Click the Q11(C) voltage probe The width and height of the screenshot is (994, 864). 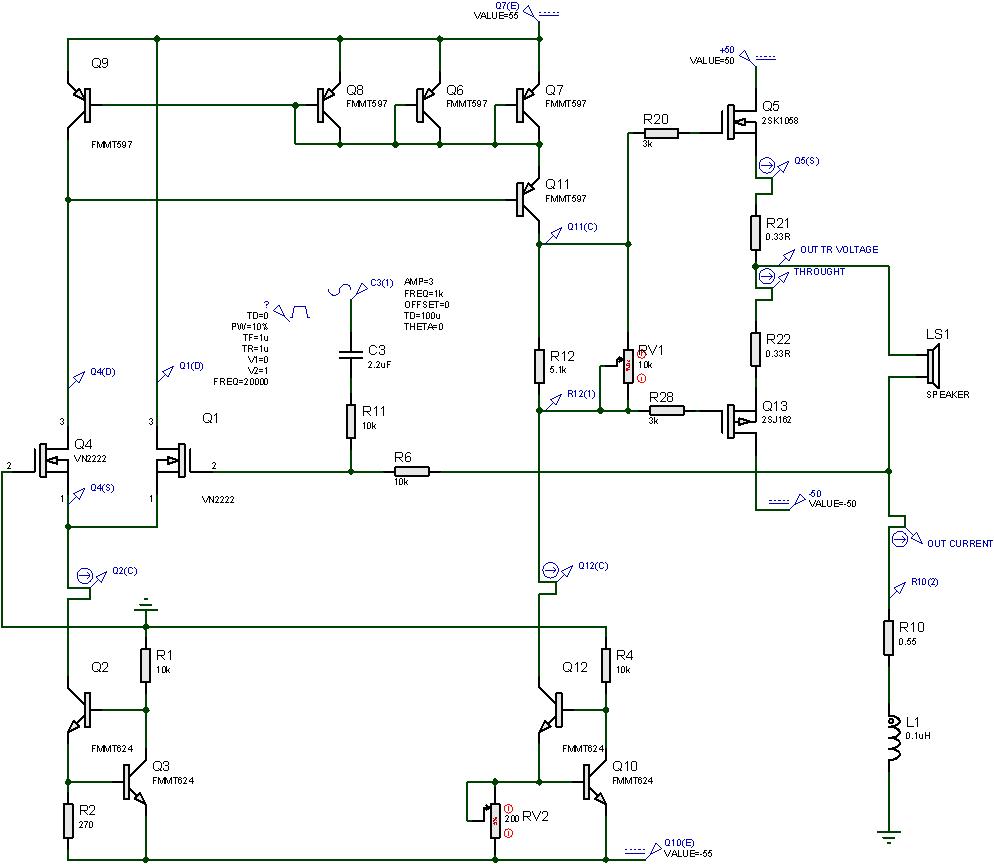tap(553, 234)
